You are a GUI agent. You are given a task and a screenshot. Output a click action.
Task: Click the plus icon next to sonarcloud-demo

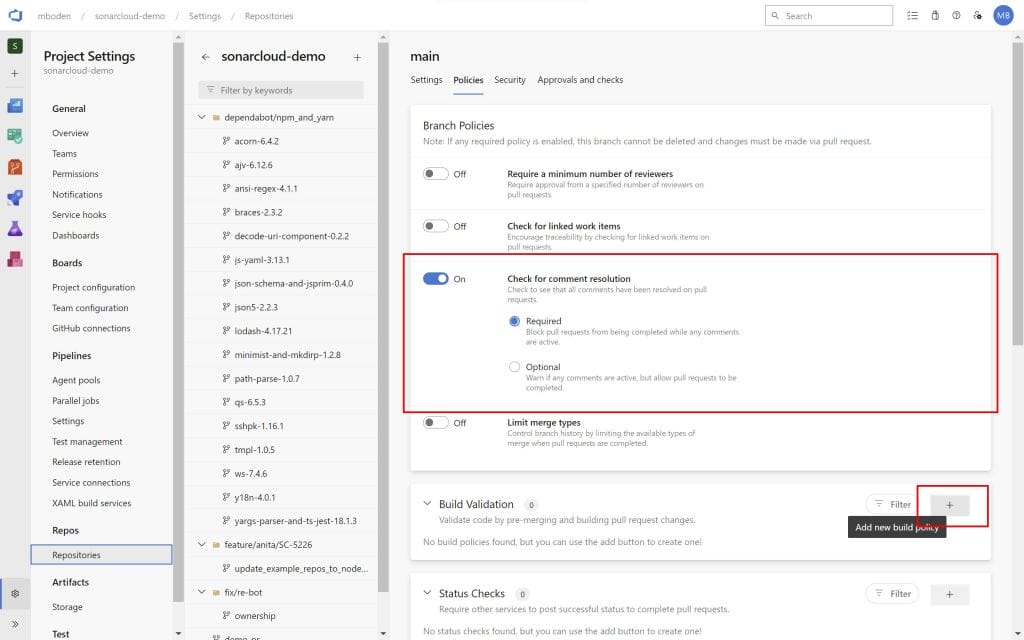click(357, 57)
